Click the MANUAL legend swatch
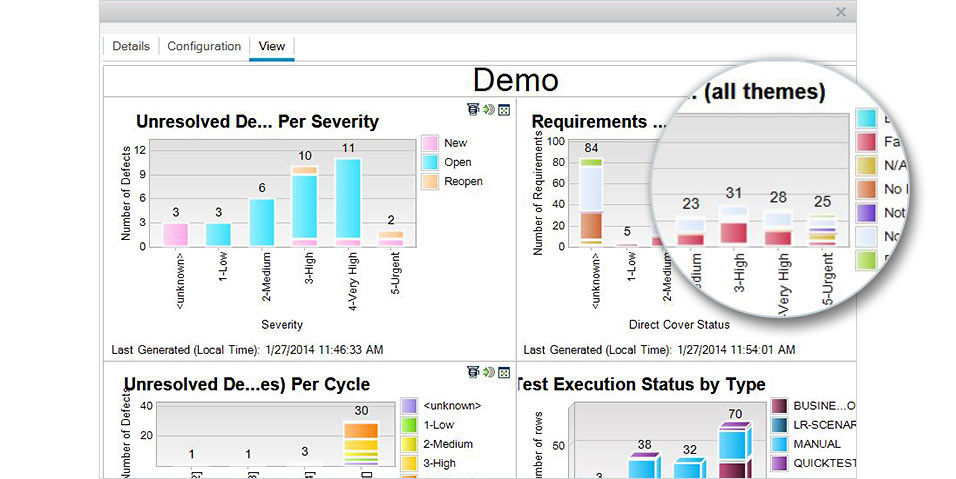The image size is (956, 479). pyautogui.click(x=779, y=444)
